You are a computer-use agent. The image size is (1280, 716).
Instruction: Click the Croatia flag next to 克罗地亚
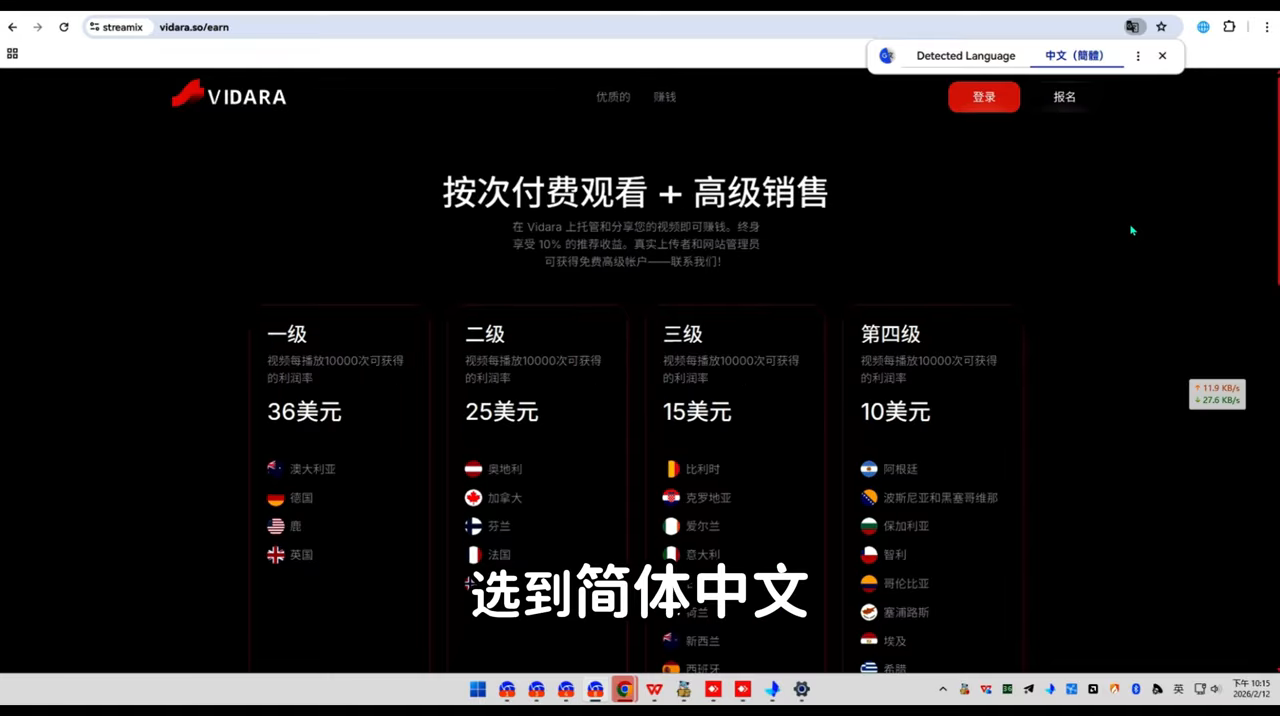click(672, 497)
